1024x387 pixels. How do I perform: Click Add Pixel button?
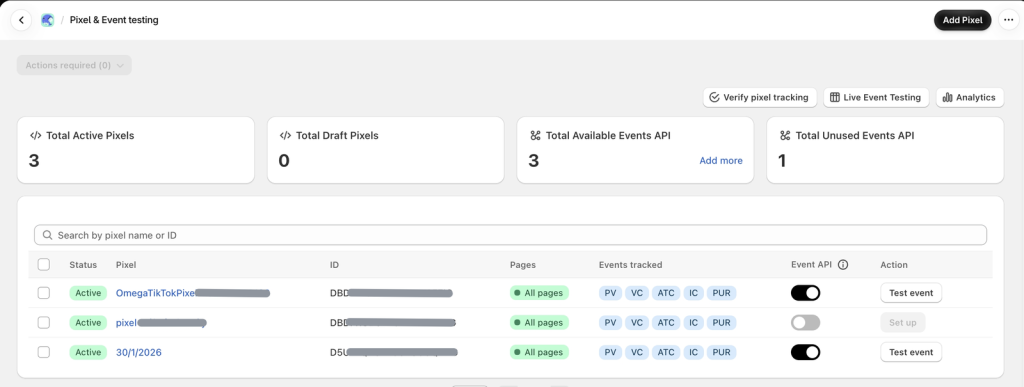[x=963, y=20]
